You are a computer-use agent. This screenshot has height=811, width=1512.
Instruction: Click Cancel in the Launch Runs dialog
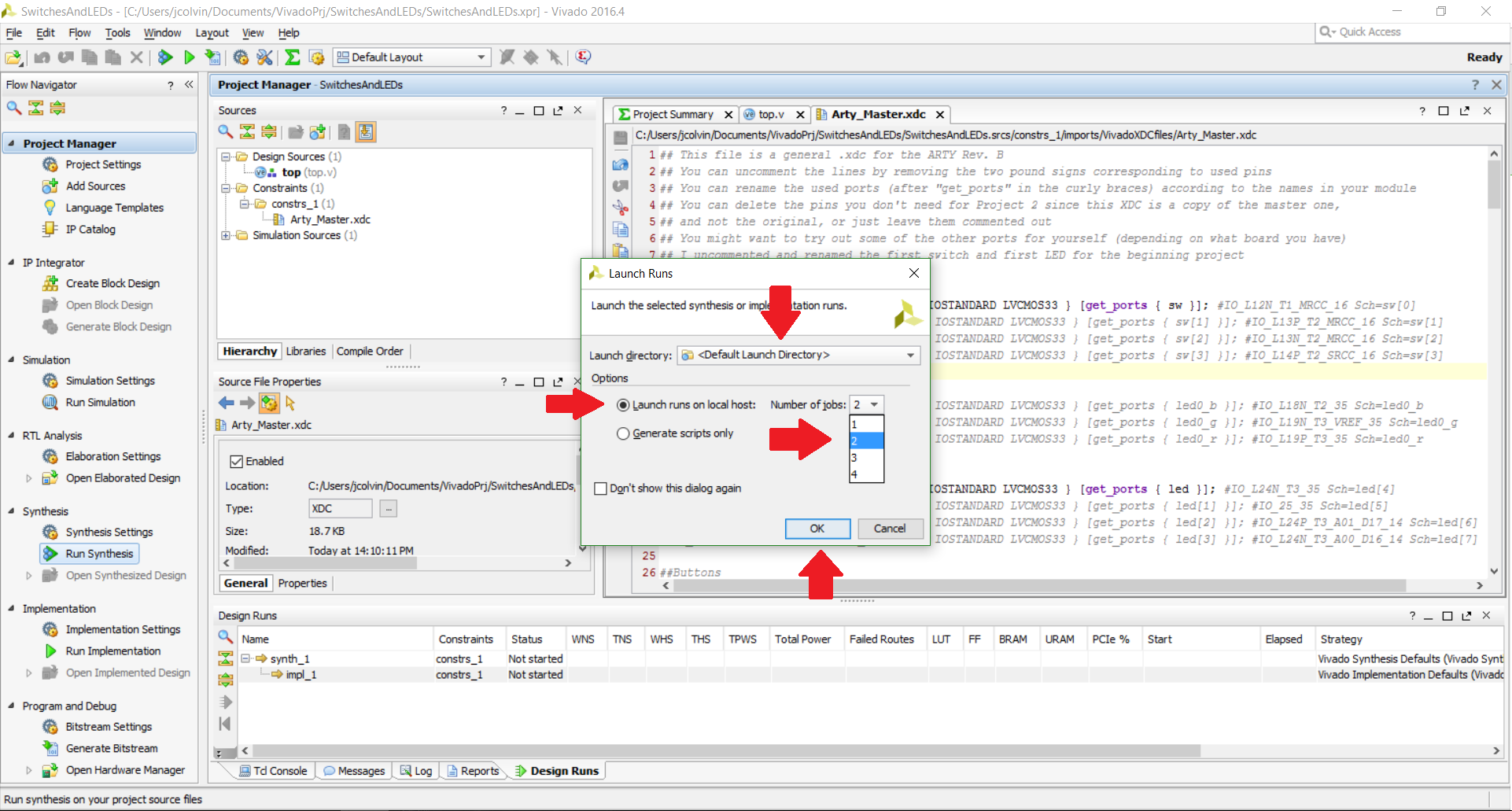(x=890, y=529)
